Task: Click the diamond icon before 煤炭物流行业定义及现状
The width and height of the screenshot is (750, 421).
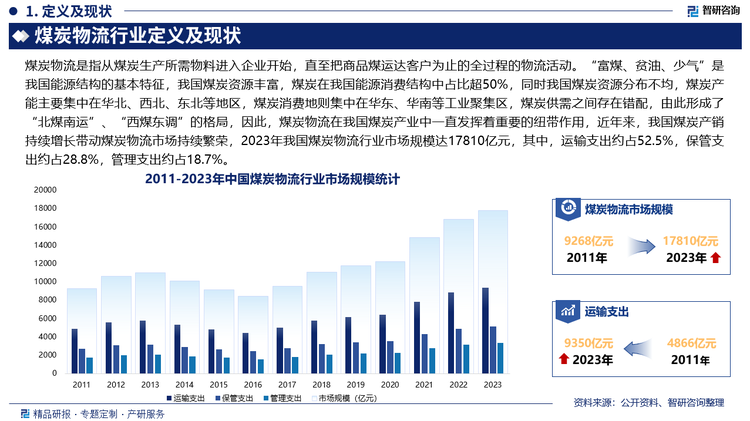Action: click(x=21, y=36)
